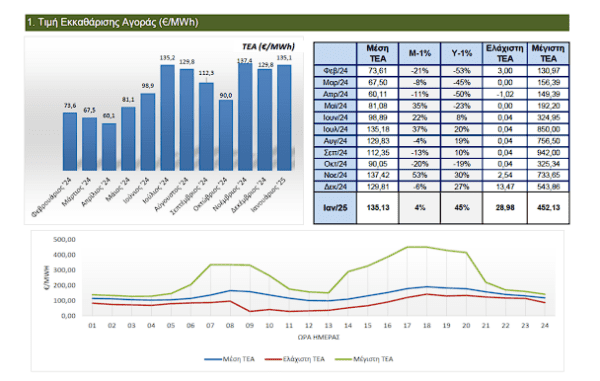Click the green Μέγιστη ΤΕΑ legend entry

pyautogui.click(x=364, y=359)
